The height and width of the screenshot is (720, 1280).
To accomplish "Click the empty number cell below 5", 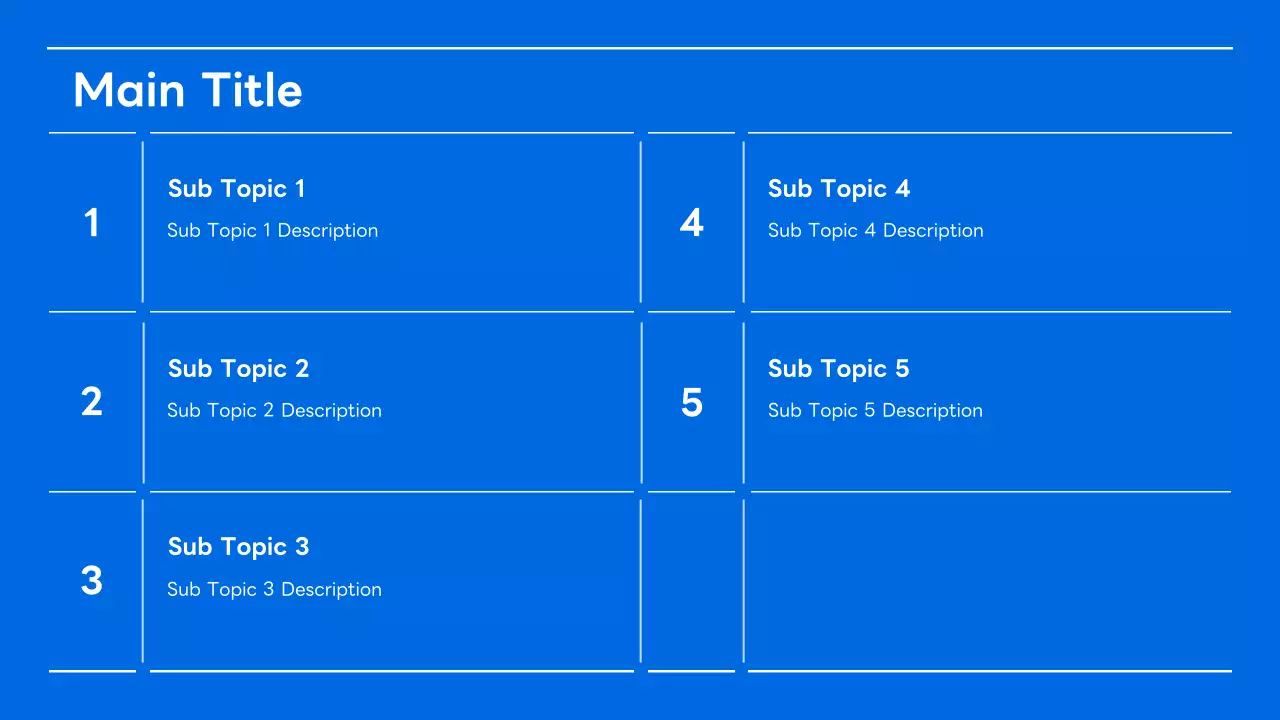I will click(x=691, y=581).
